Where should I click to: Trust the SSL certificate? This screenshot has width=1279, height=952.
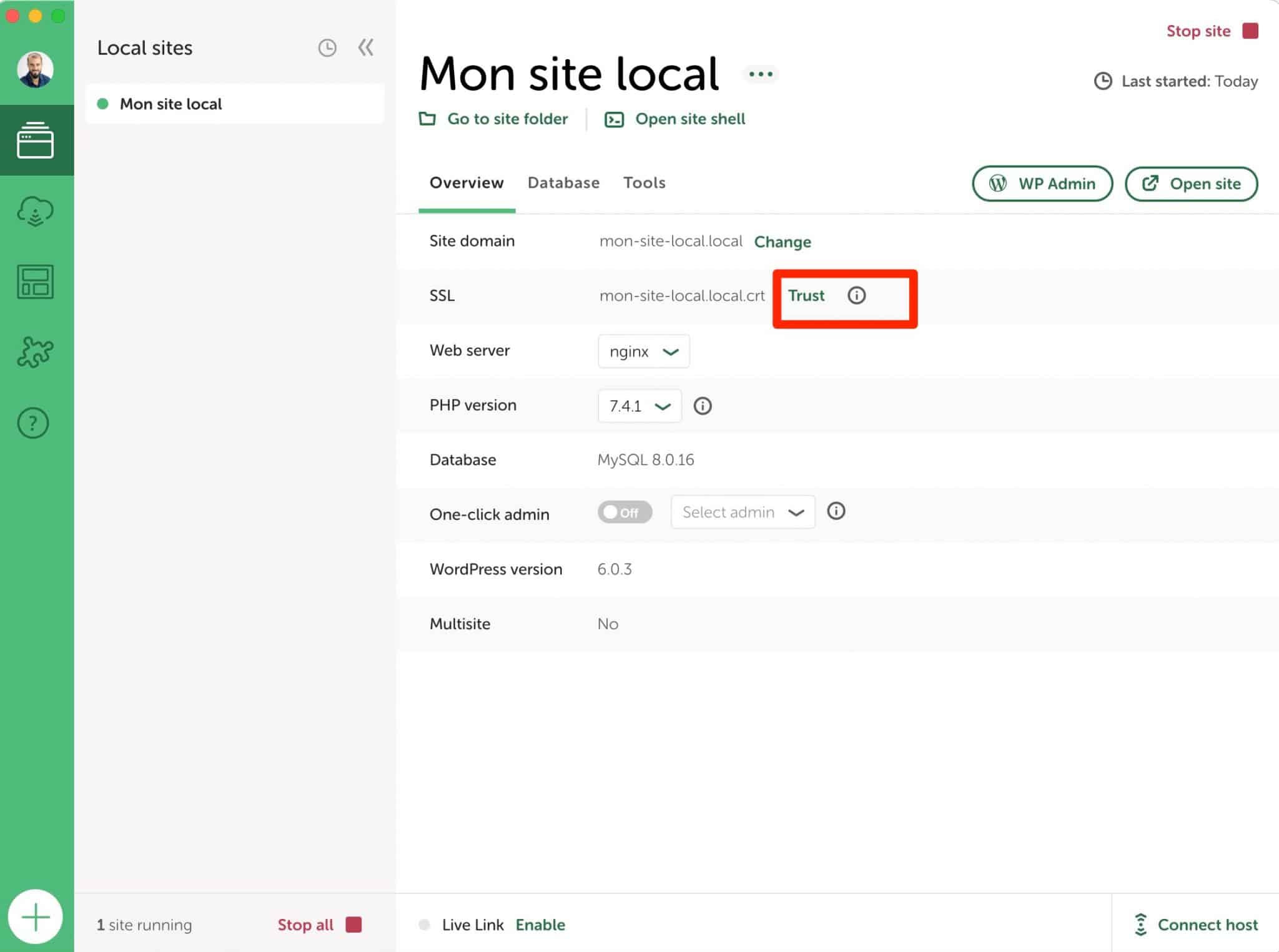coord(806,295)
